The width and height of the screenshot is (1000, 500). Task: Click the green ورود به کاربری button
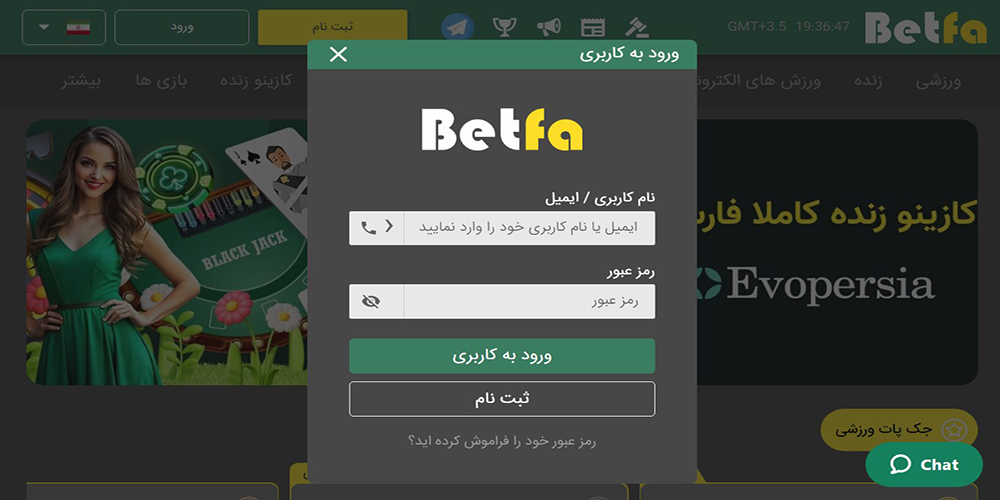pyautogui.click(x=502, y=356)
